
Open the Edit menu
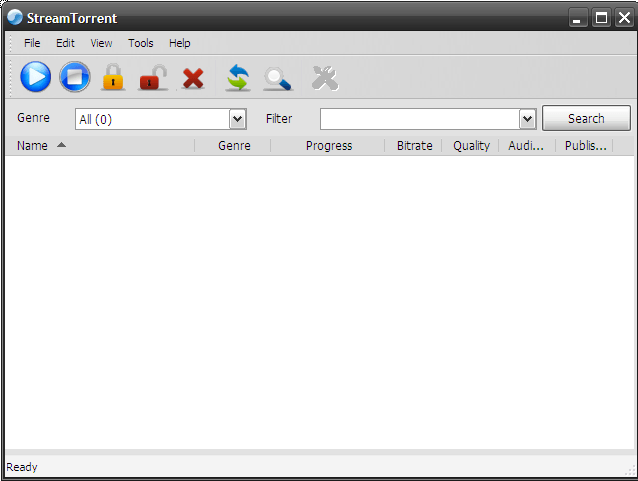[65, 43]
